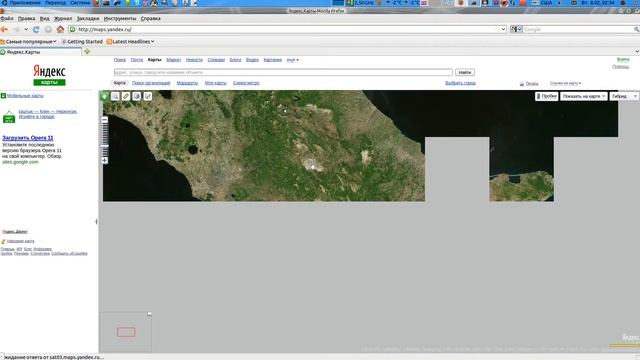Open the Система system menu
The height and width of the screenshot is (360, 640).
point(80,3)
